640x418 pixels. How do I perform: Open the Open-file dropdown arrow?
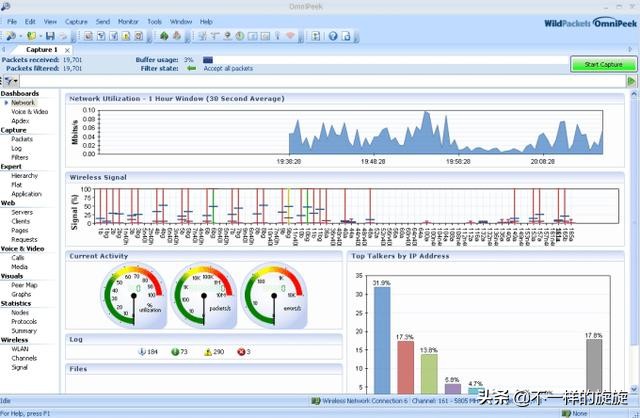[x=40, y=36]
